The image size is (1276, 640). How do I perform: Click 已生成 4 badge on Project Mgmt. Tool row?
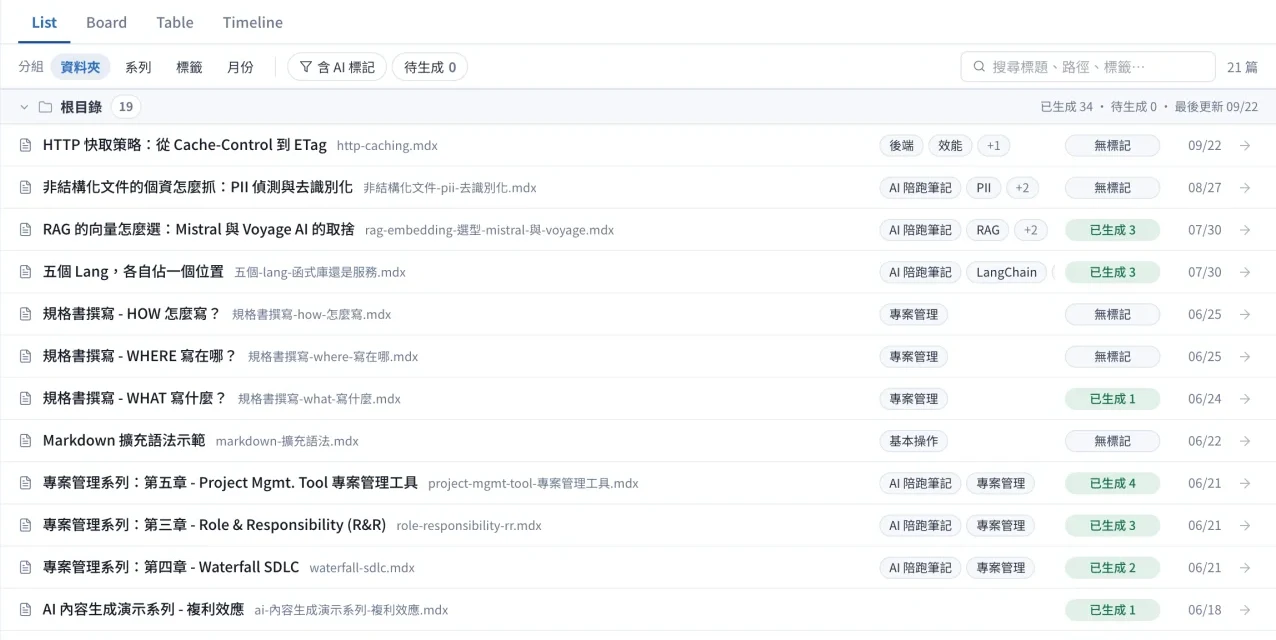(1112, 483)
